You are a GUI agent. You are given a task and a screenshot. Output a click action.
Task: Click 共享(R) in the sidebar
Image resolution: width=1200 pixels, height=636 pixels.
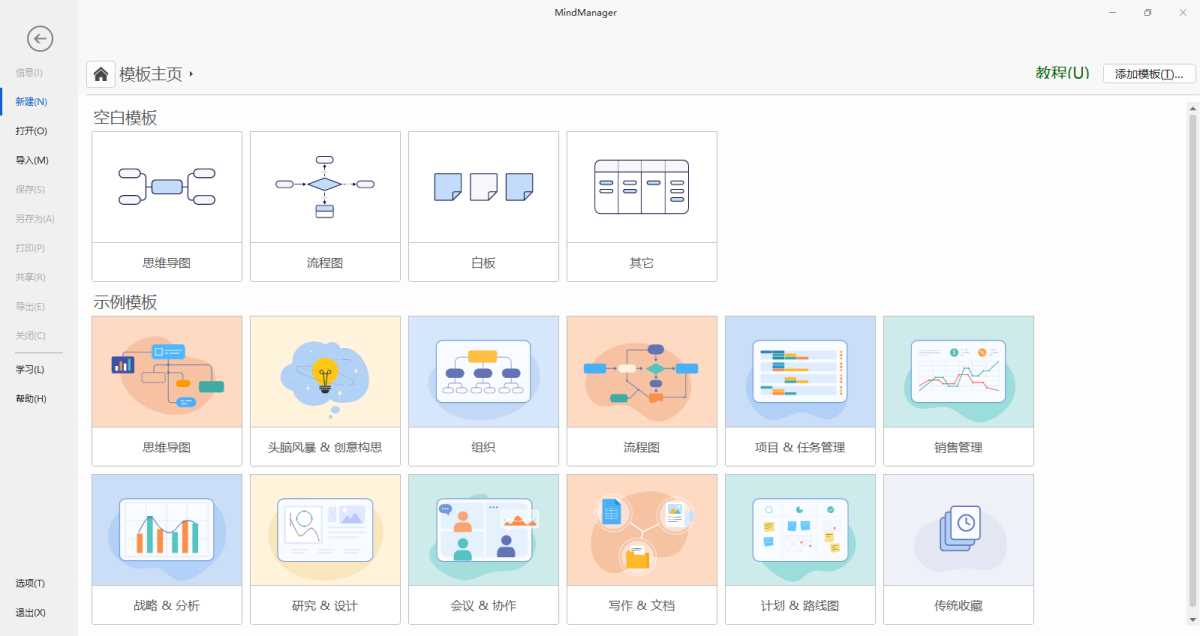pyautogui.click(x=30, y=277)
